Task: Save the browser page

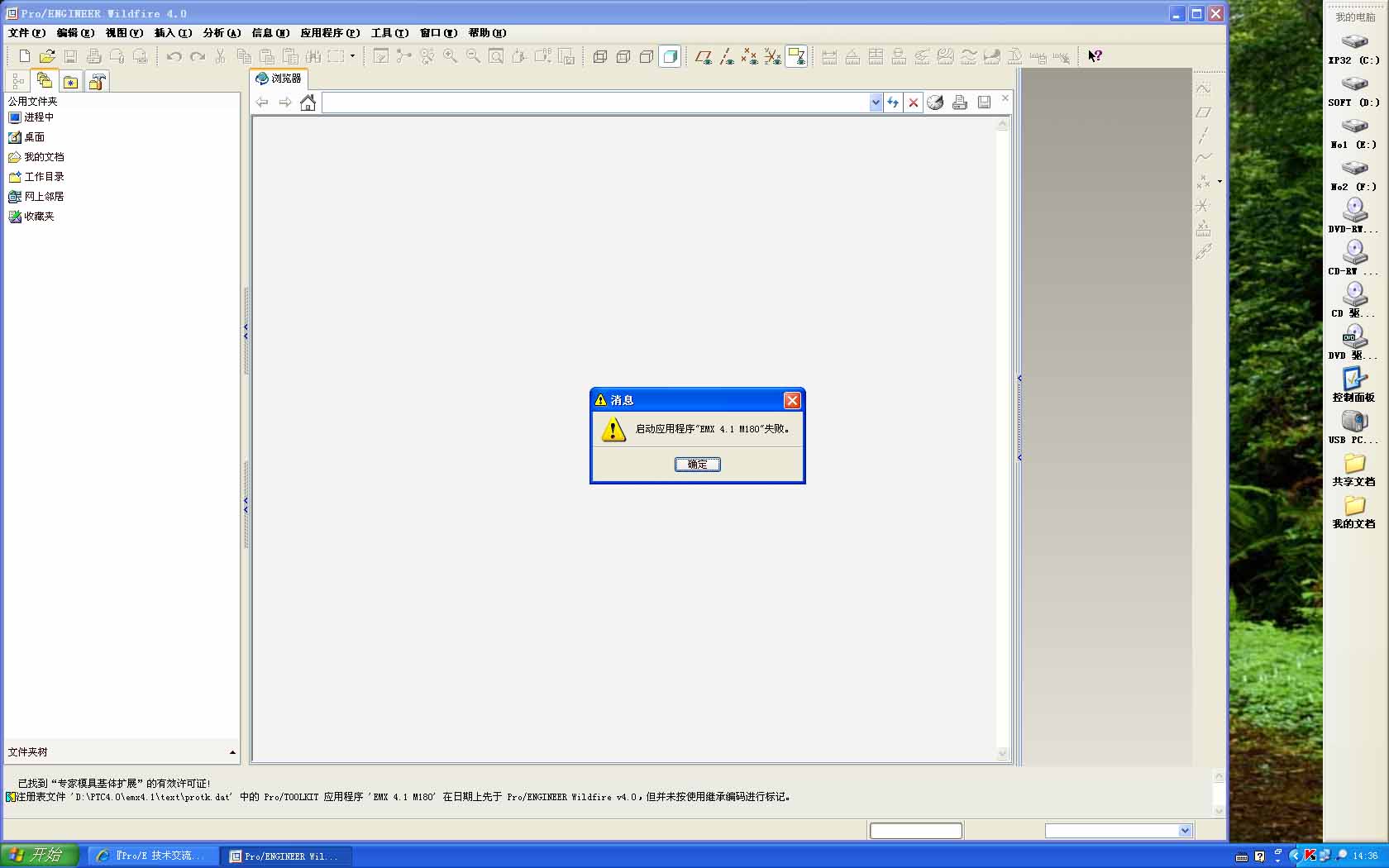Action: (984, 103)
